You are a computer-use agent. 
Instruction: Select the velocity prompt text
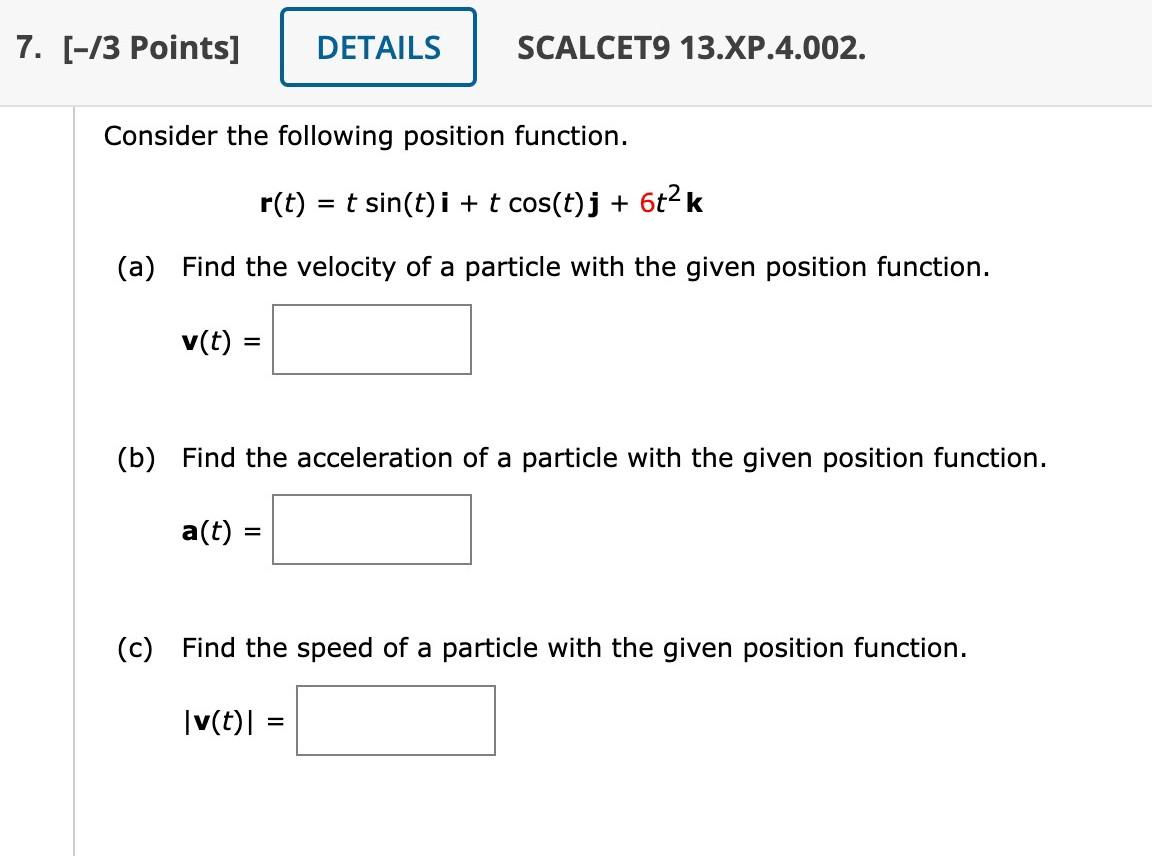(x=585, y=267)
